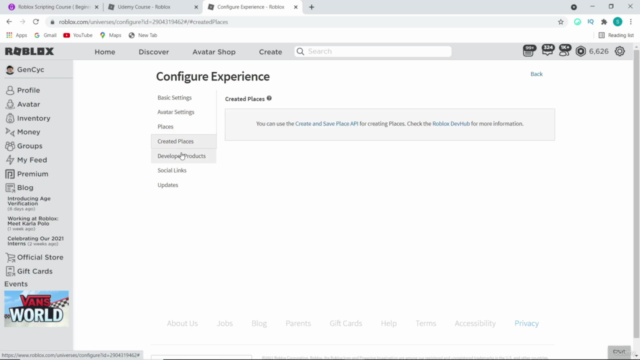Open Blog in the sidebar
The height and width of the screenshot is (360, 640).
pos(20,188)
